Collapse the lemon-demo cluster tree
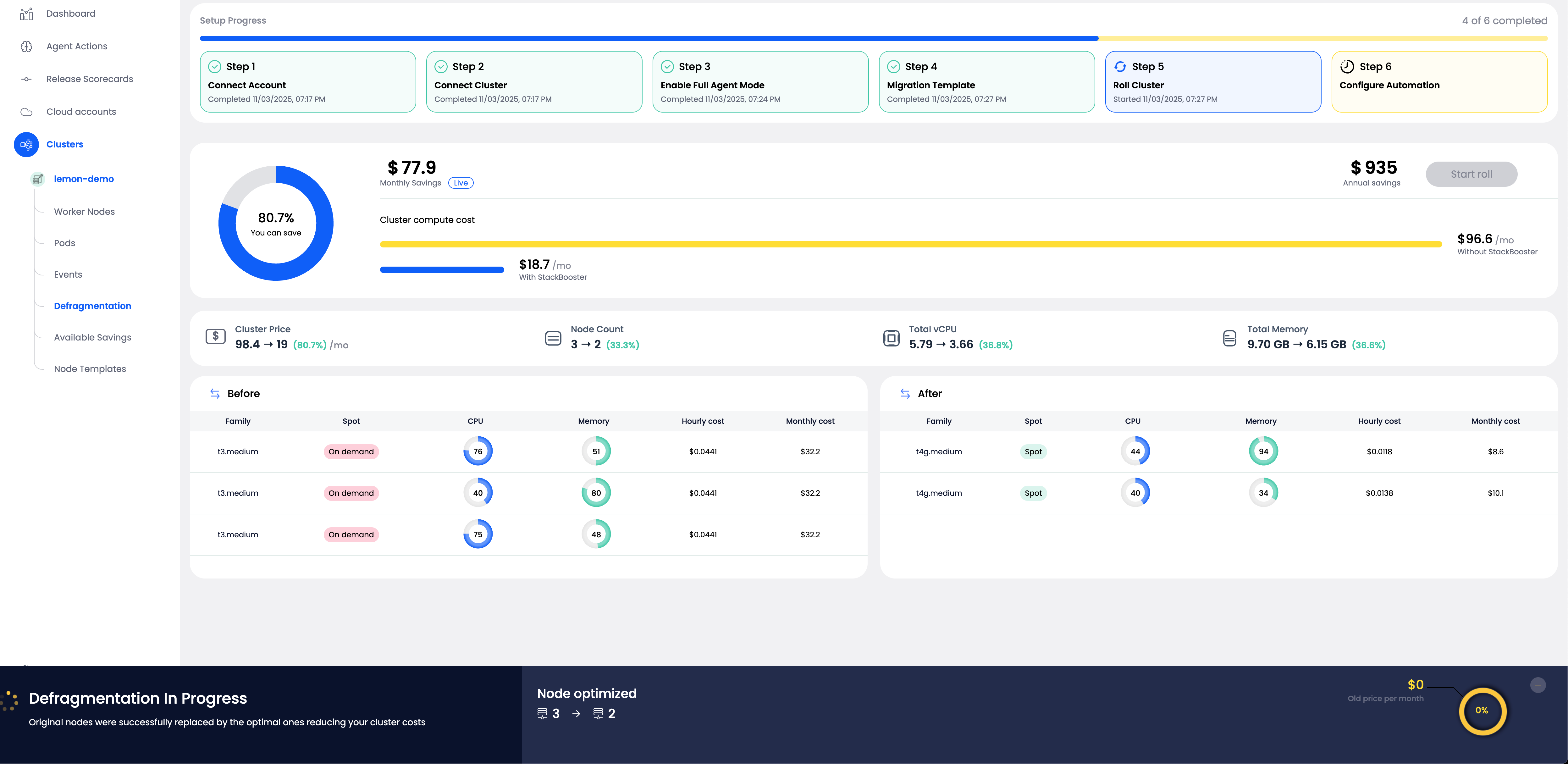 (83, 179)
